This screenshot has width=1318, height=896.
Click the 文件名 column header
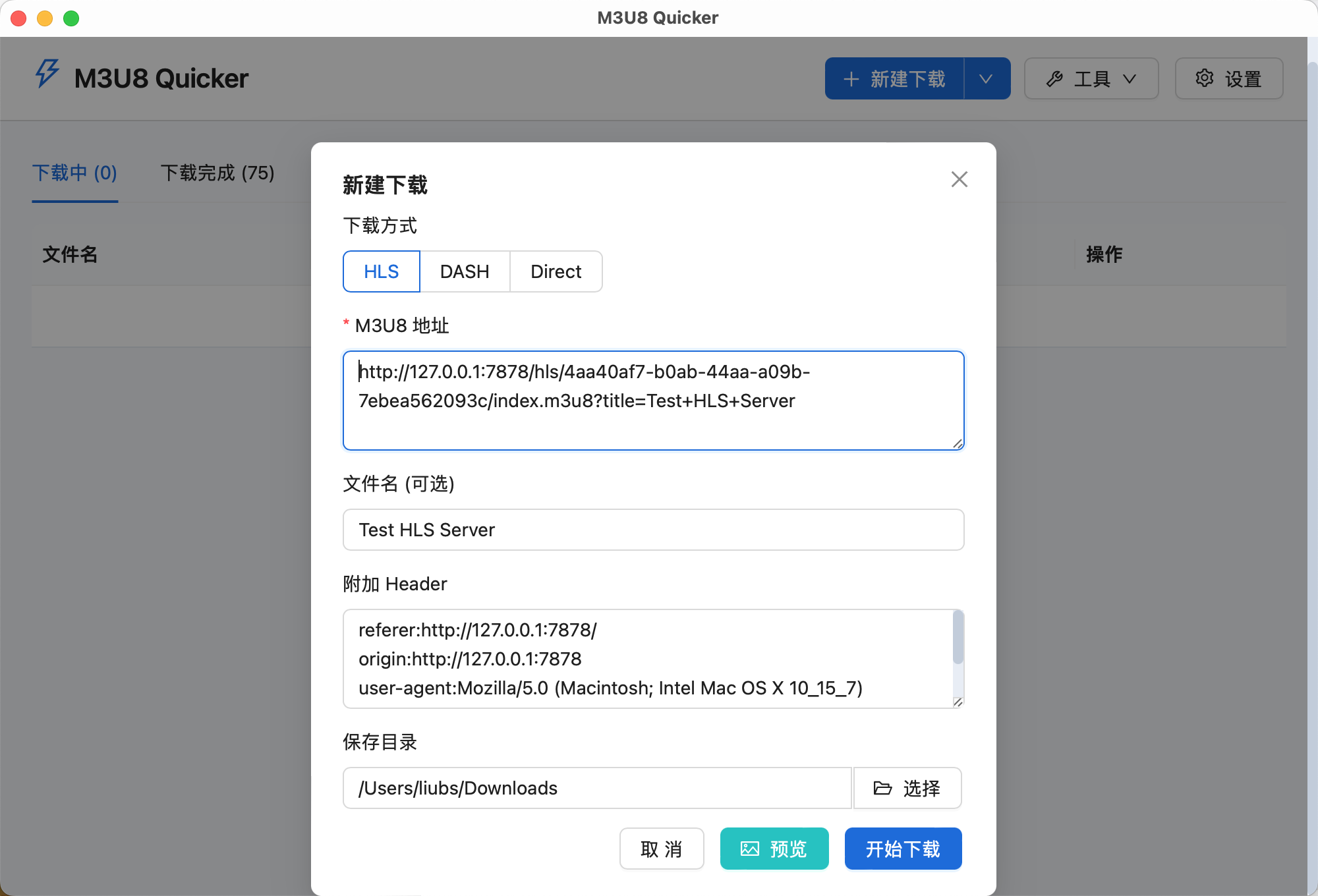pos(70,254)
